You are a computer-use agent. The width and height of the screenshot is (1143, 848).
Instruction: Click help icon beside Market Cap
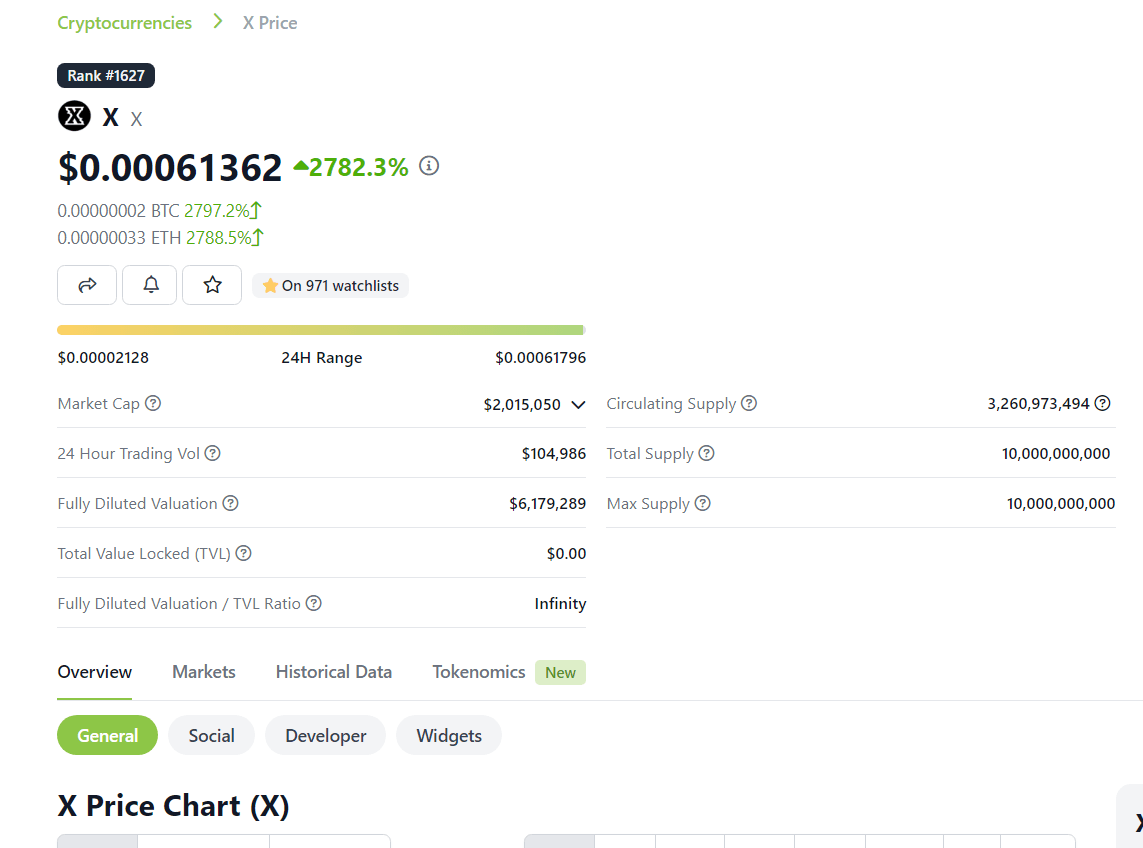pos(153,403)
